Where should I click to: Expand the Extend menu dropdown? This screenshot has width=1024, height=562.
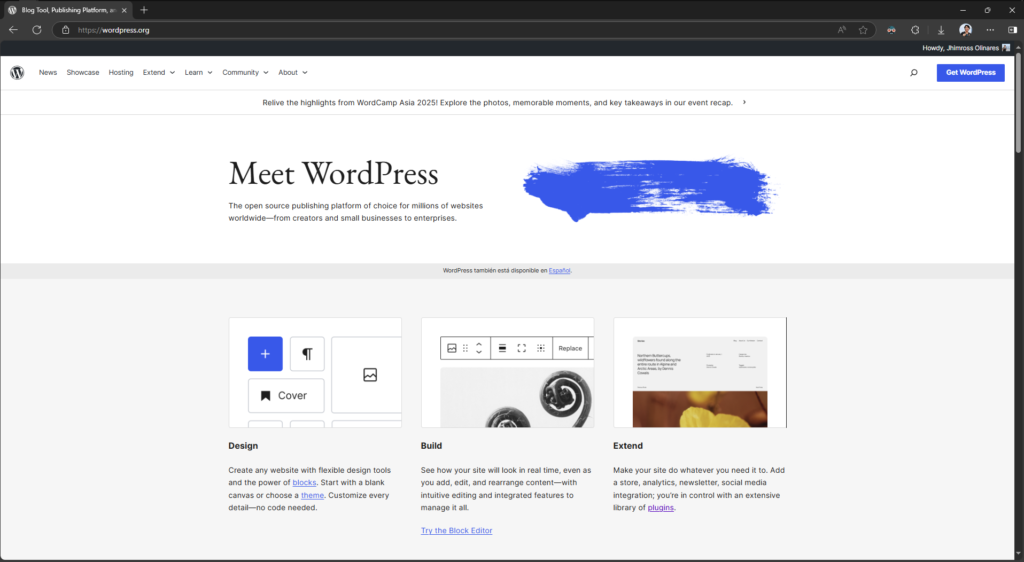tap(158, 73)
